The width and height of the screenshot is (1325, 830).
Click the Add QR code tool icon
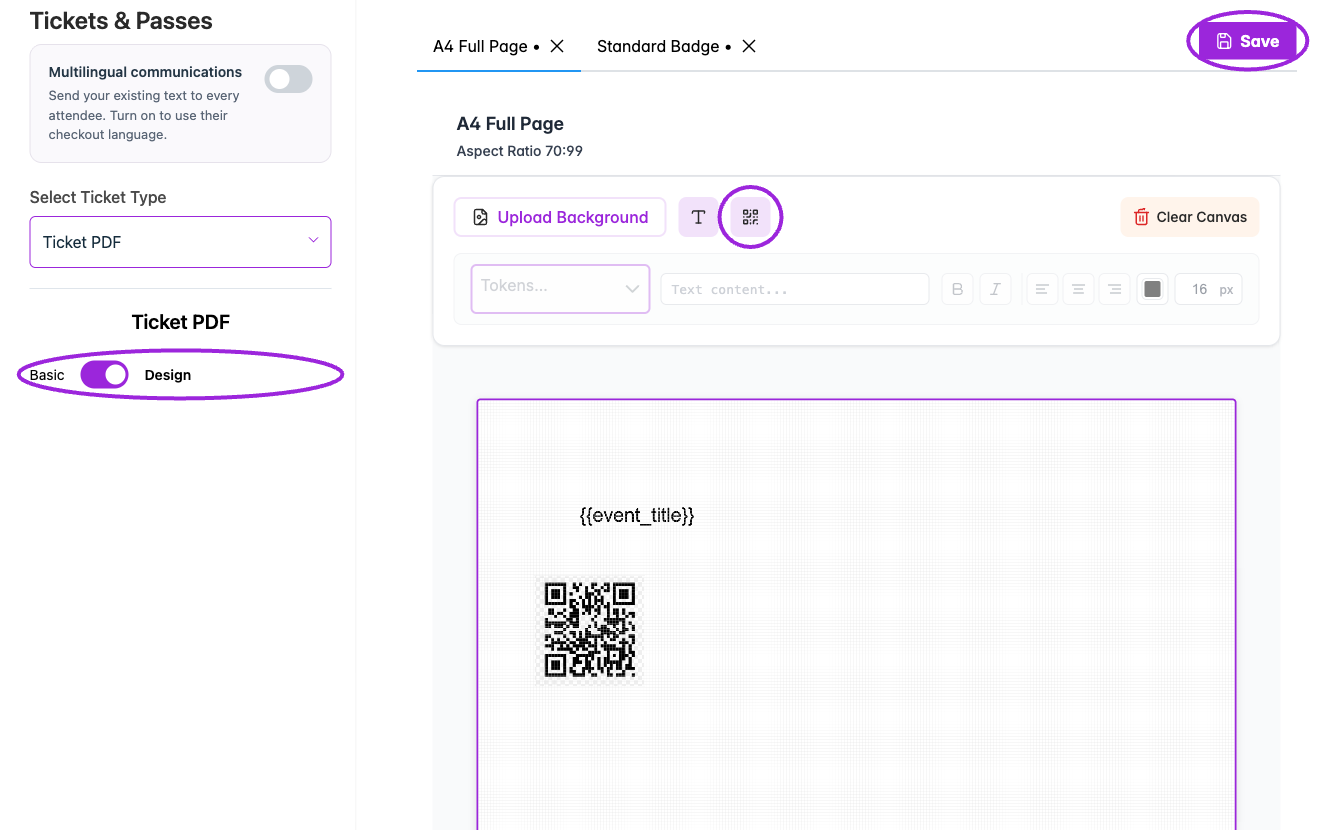click(750, 217)
